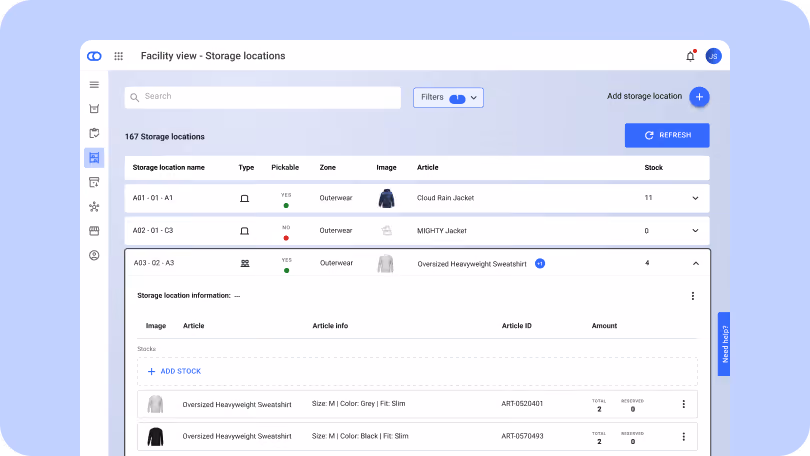Open the shopping basket sidebar icon
810x456 pixels.
(x=94, y=108)
